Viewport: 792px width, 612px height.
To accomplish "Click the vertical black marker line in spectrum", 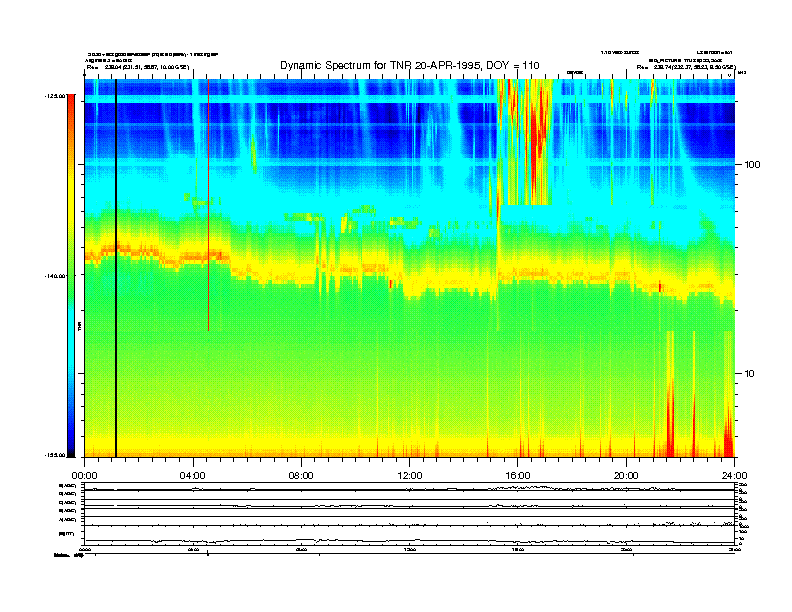I will 116,268.
